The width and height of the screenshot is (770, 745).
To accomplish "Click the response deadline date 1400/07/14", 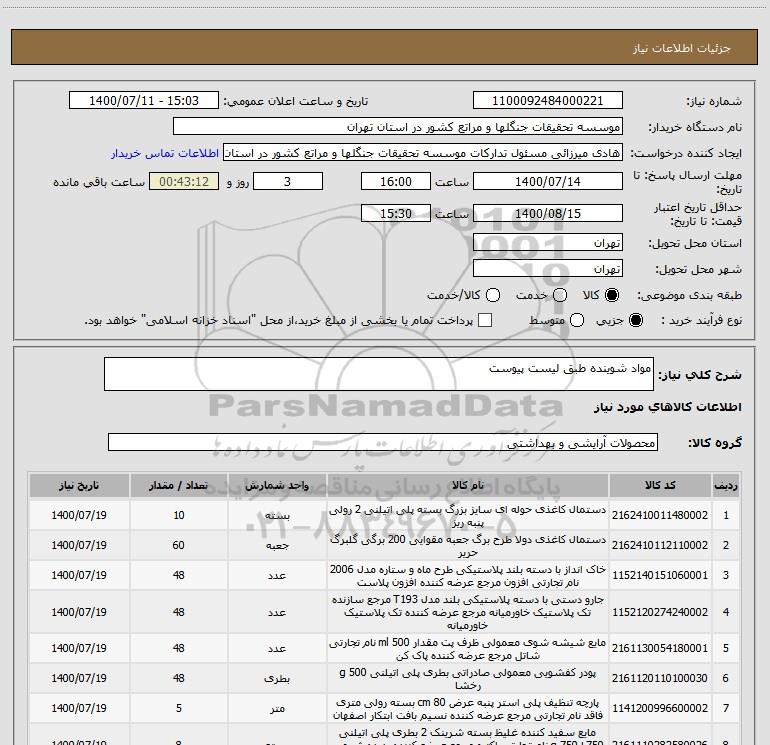I will coord(548,181).
